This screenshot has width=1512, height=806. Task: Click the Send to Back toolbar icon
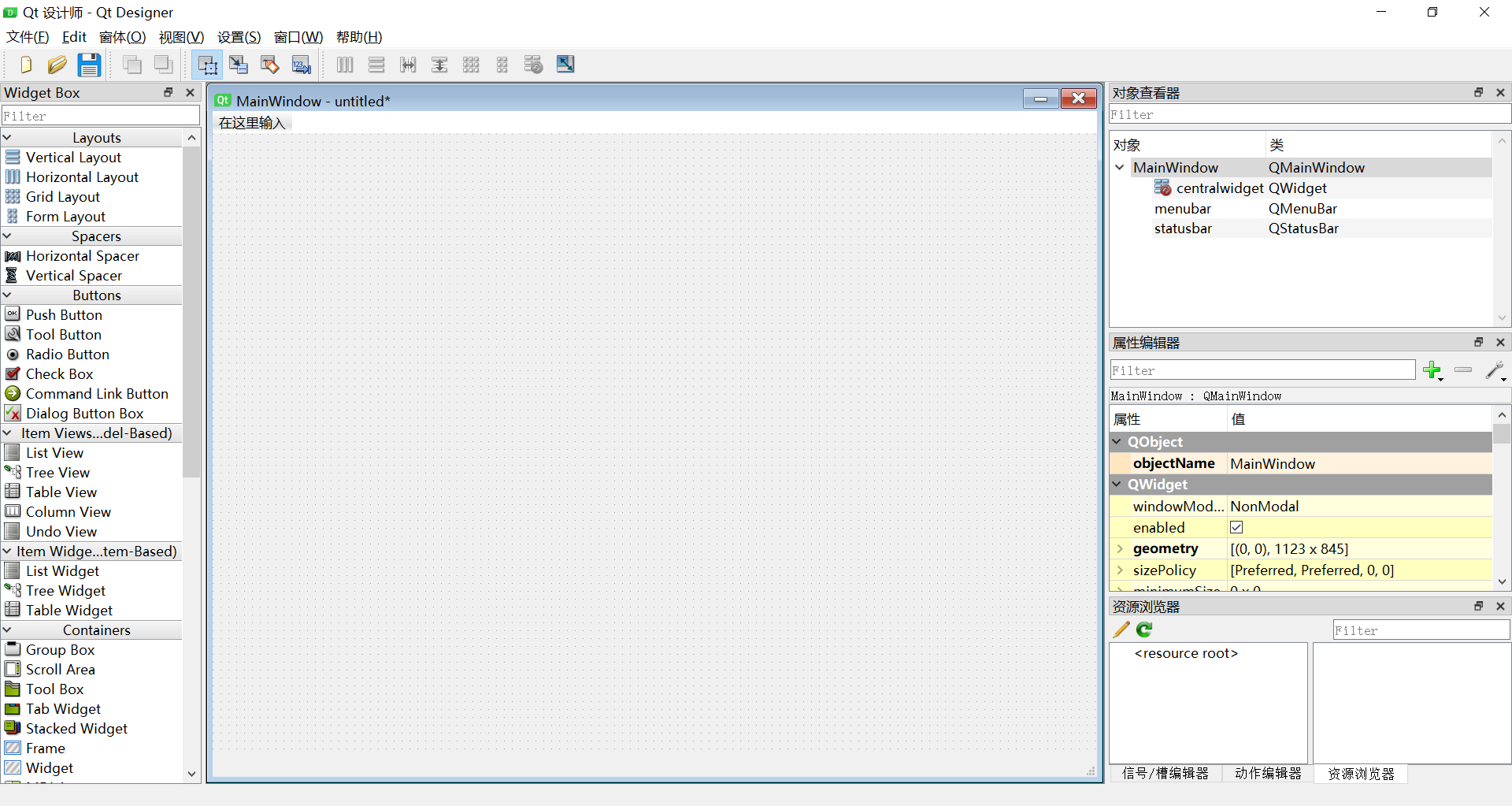[132, 65]
